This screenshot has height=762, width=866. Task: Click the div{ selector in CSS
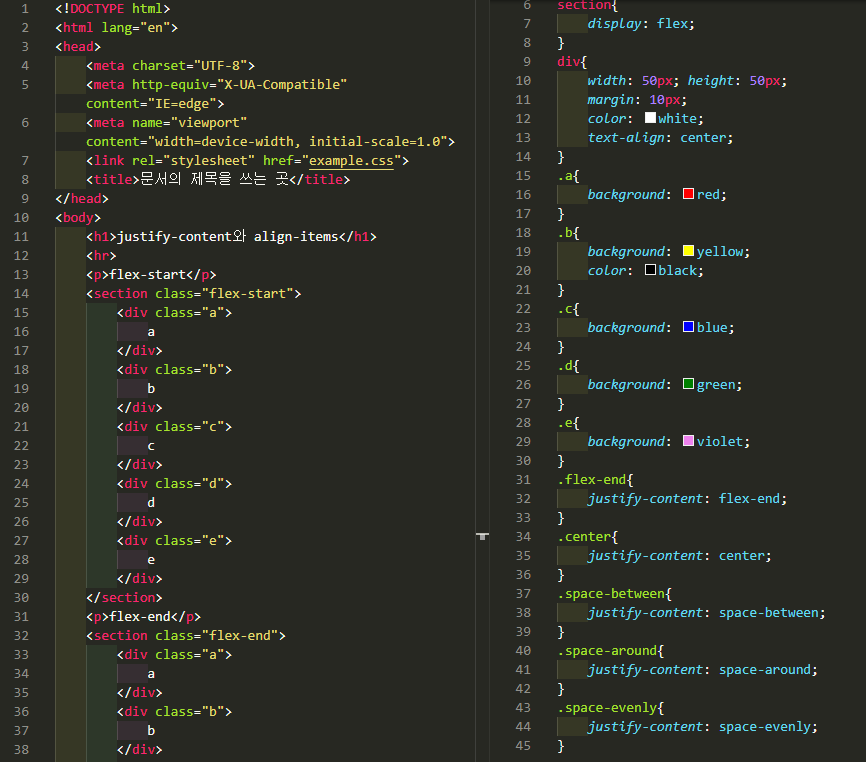572,62
